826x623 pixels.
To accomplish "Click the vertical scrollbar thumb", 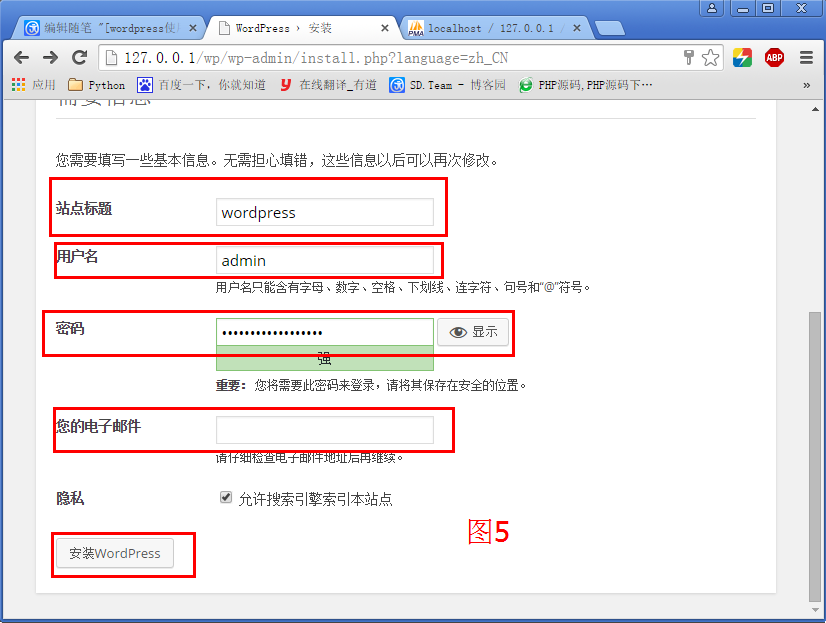I will click(x=814, y=456).
